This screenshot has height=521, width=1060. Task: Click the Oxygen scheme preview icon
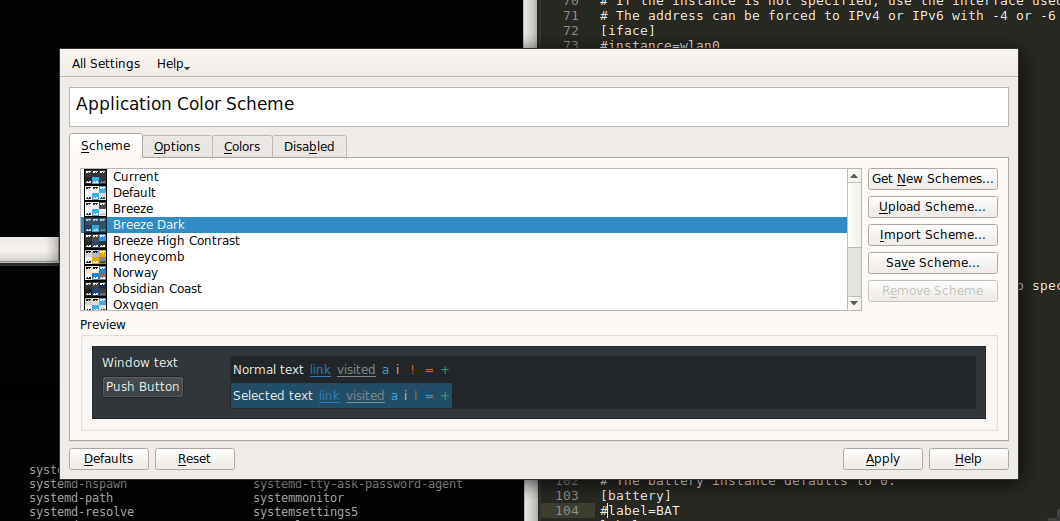pos(96,304)
